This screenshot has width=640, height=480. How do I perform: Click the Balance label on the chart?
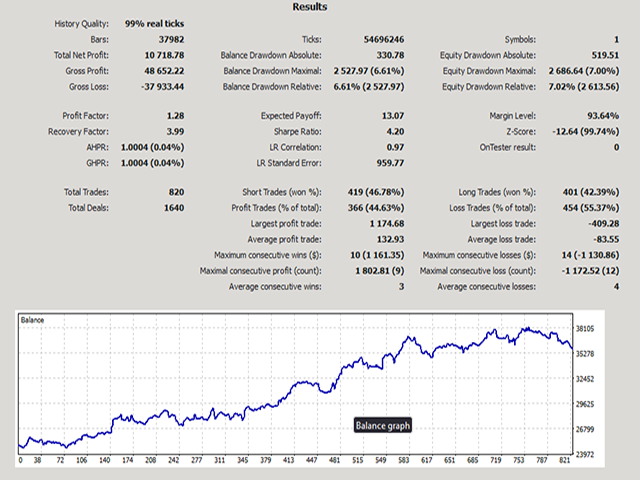[x=32, y=320]
